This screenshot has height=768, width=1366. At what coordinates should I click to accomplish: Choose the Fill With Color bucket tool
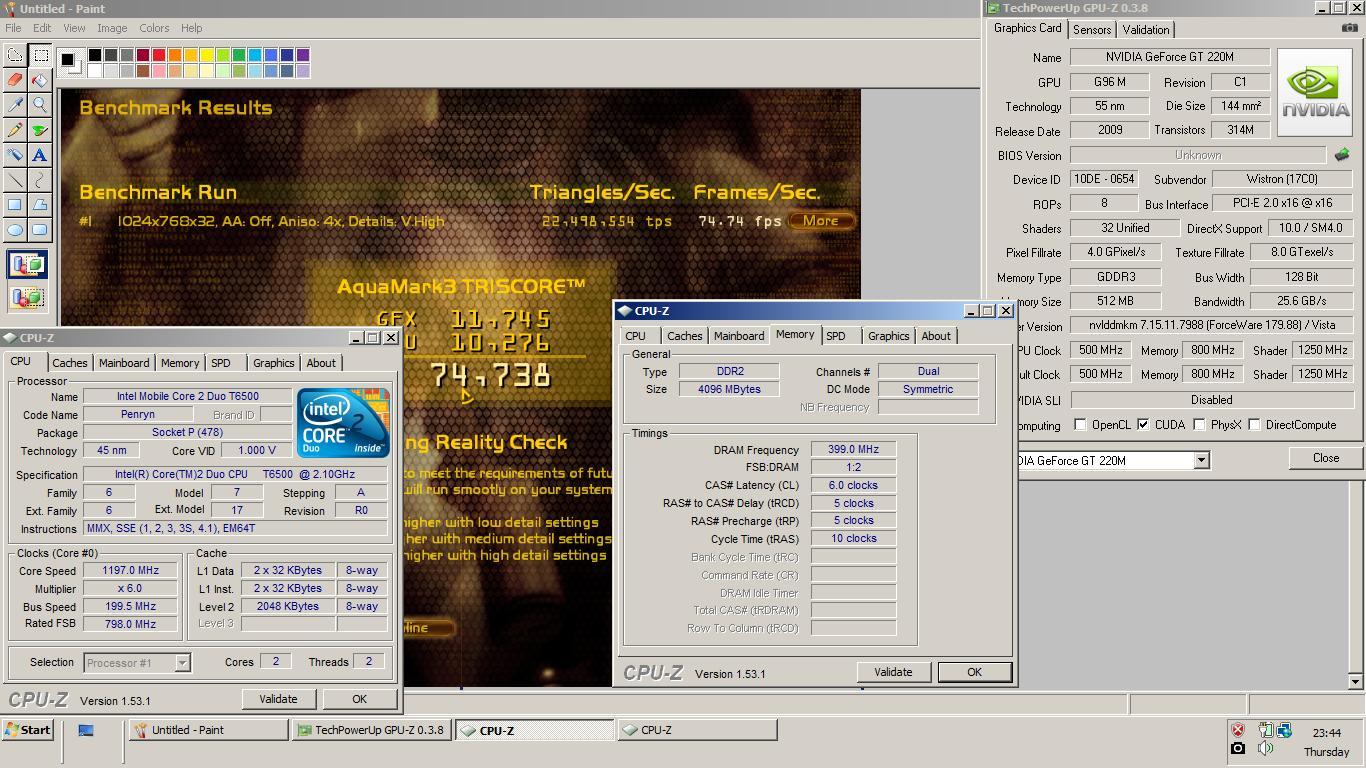point(40,80)
